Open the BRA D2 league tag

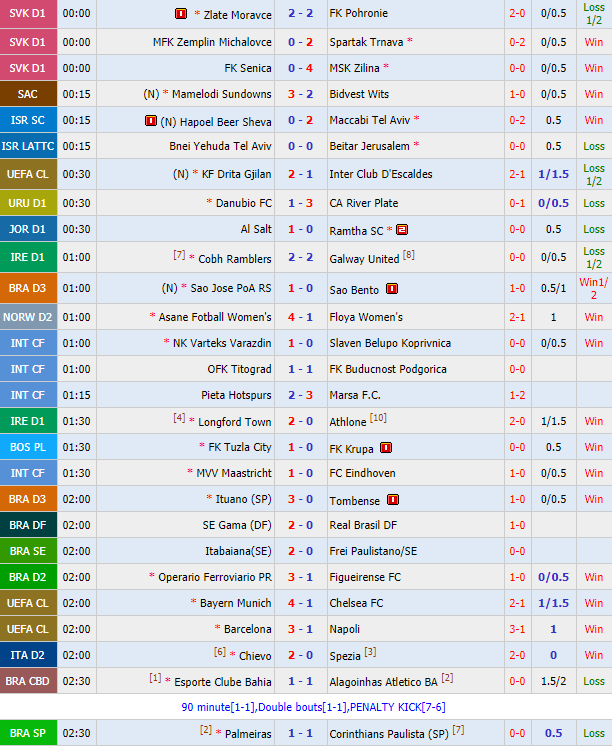pos(28,577)
